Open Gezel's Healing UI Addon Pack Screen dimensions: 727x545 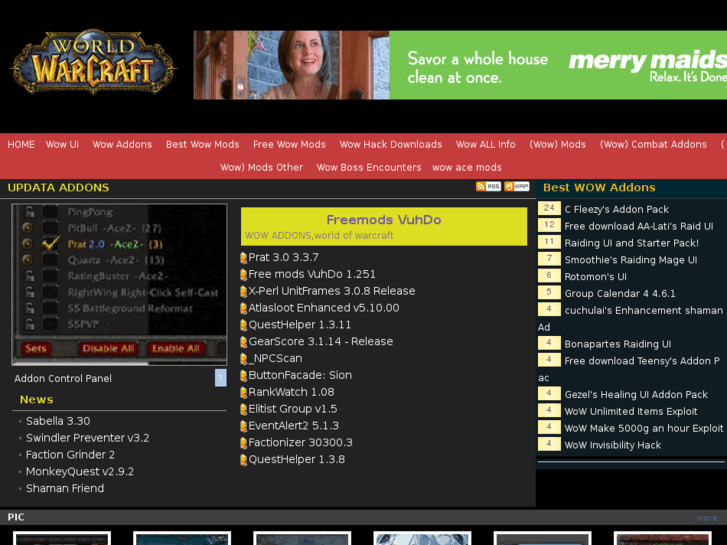coord(636,394)
